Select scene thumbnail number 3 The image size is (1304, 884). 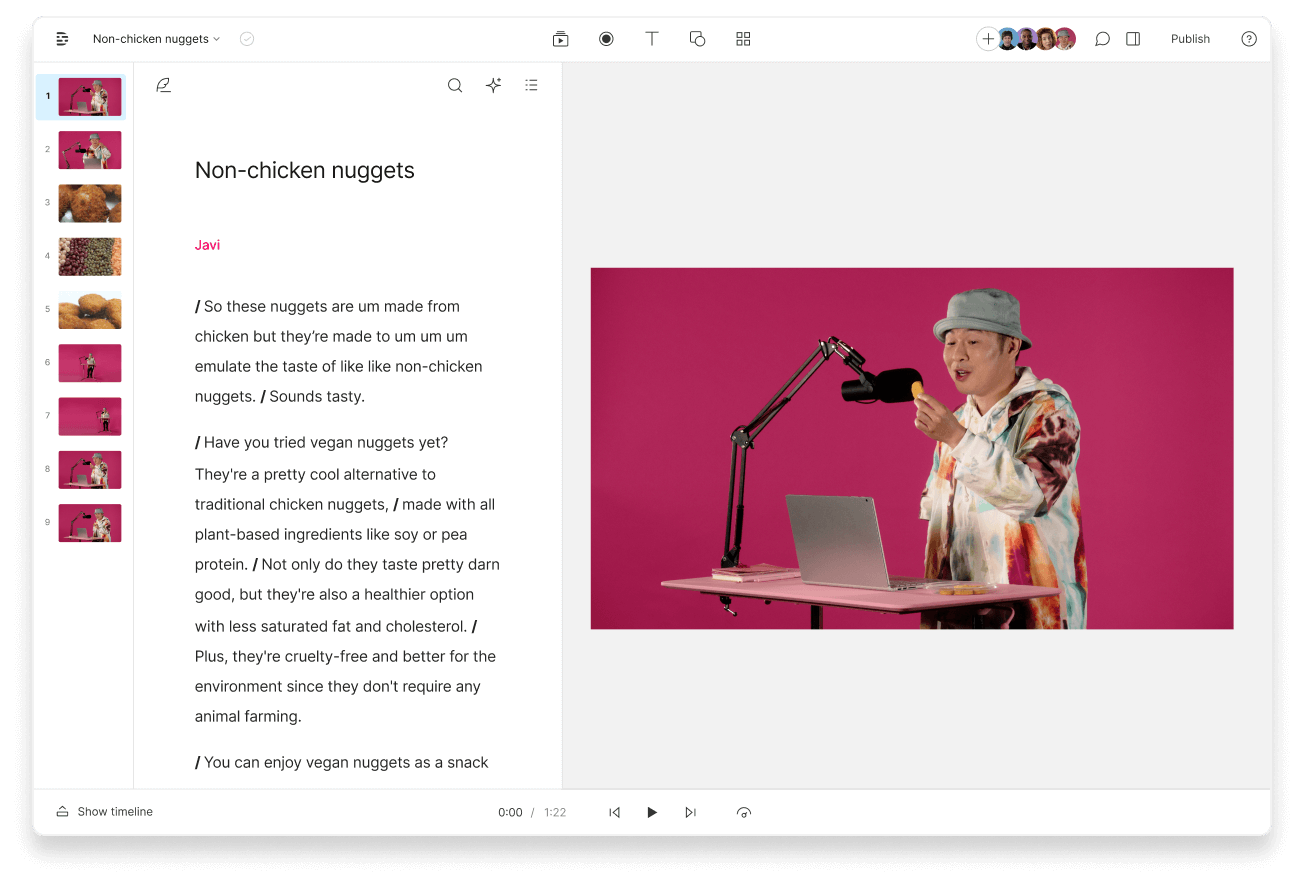(90, 203)
